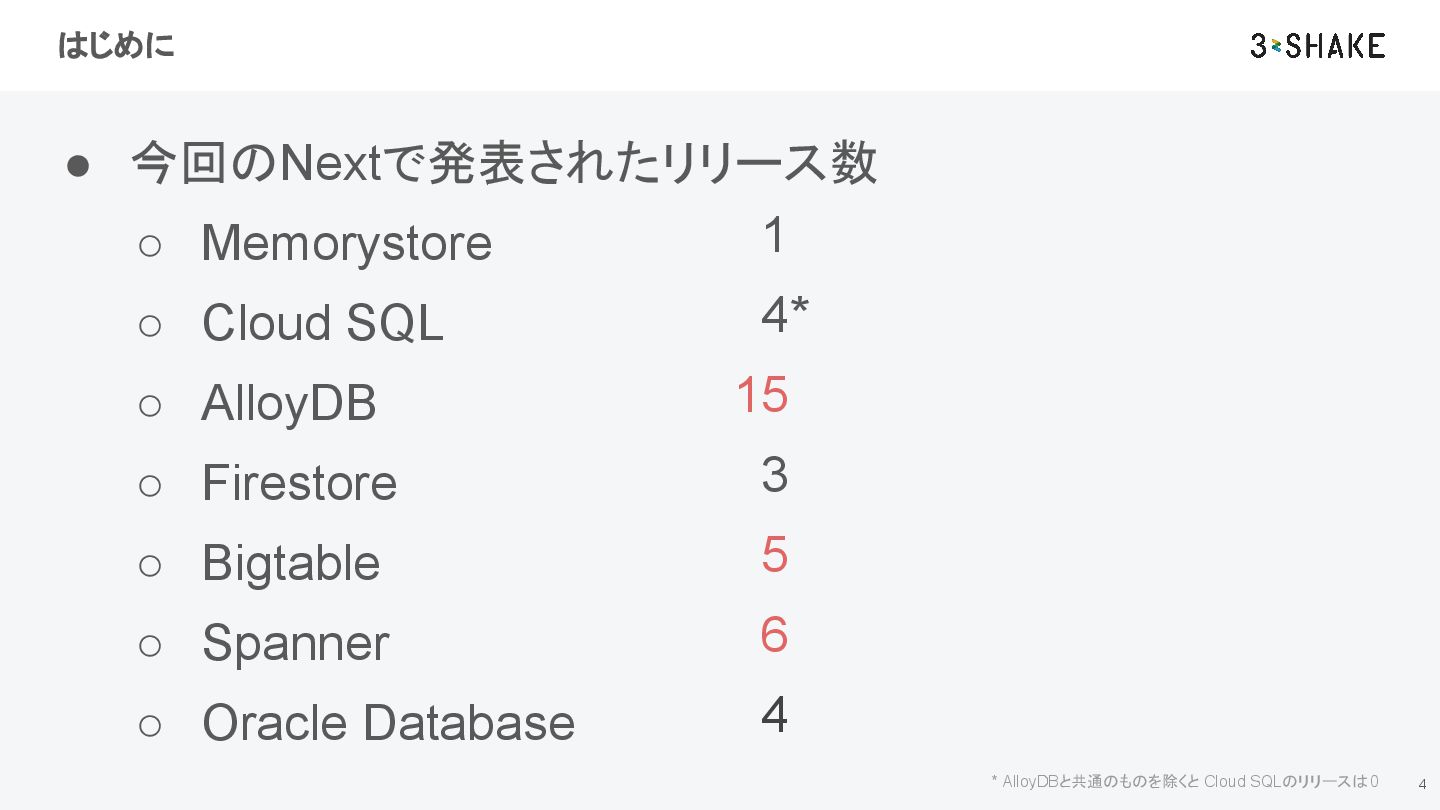
Task: Click the hollow bullet next to AlloyDB
Action: point(150,406)
